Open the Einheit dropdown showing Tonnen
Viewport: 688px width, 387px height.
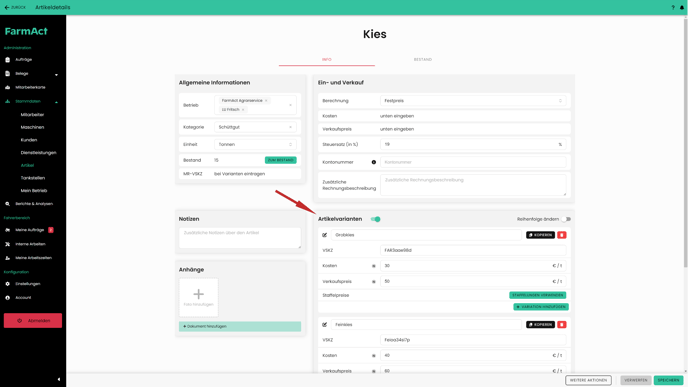tap(255, 144)
